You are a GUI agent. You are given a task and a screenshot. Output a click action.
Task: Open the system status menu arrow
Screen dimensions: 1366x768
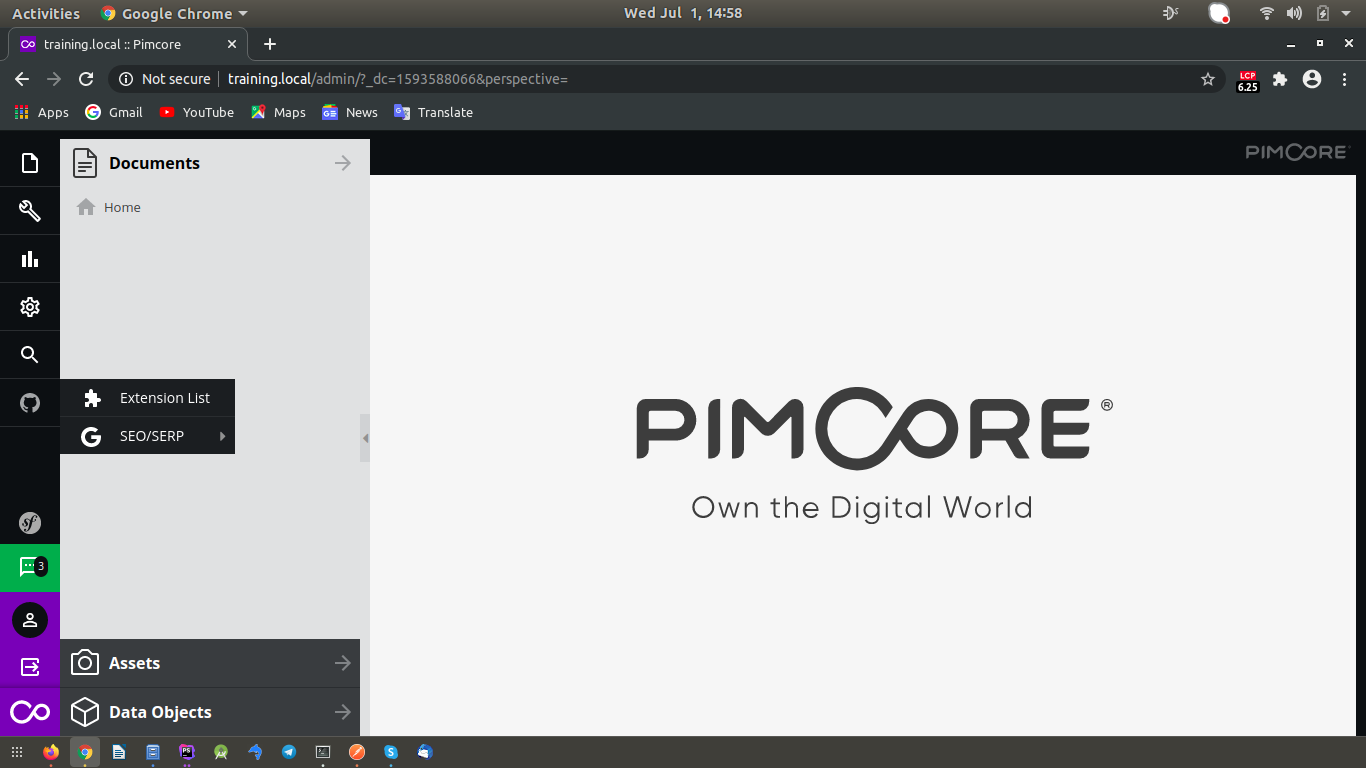click(1346, 13)
